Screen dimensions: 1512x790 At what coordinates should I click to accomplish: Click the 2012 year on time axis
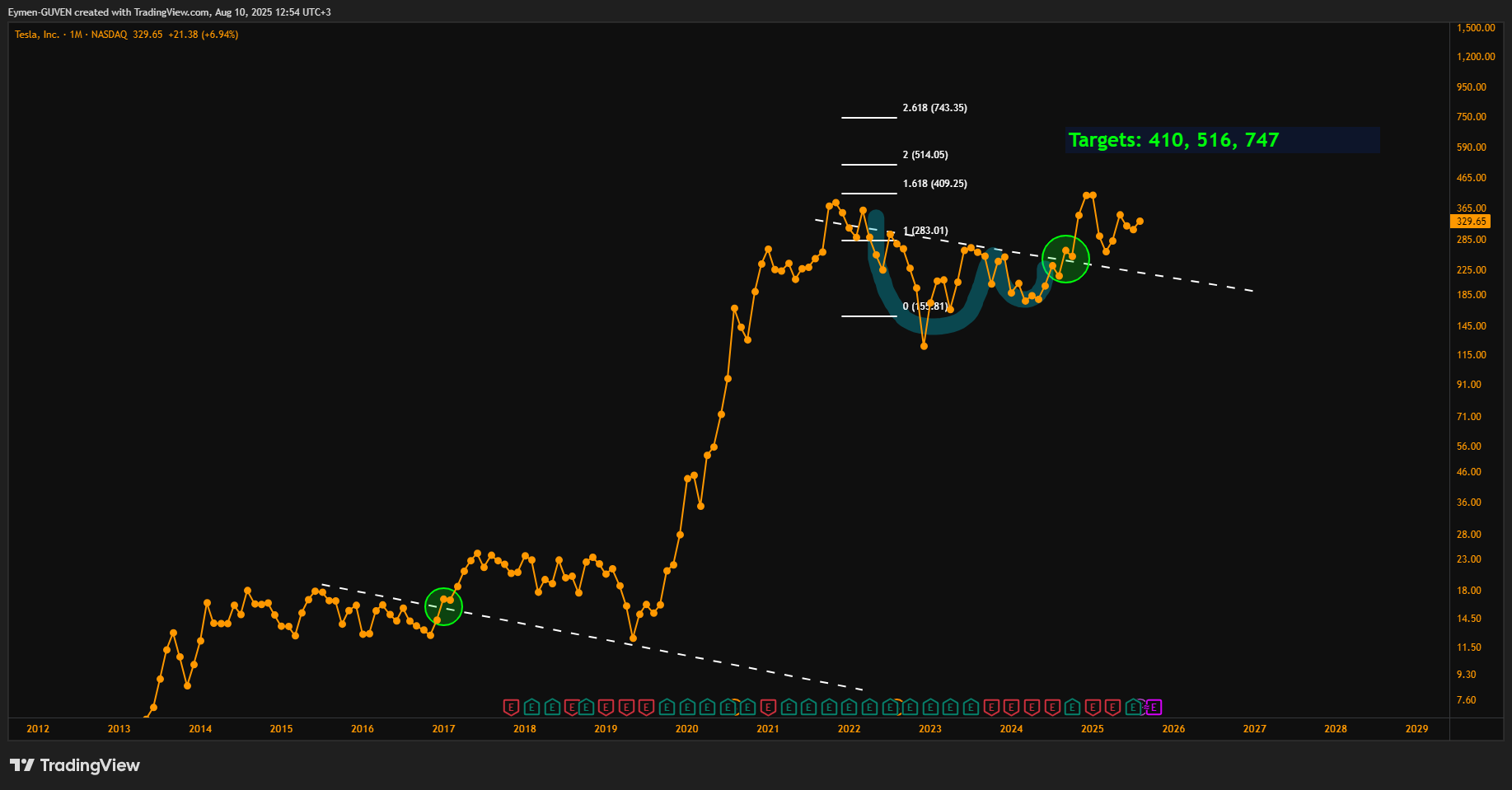[x=38, y=729]
